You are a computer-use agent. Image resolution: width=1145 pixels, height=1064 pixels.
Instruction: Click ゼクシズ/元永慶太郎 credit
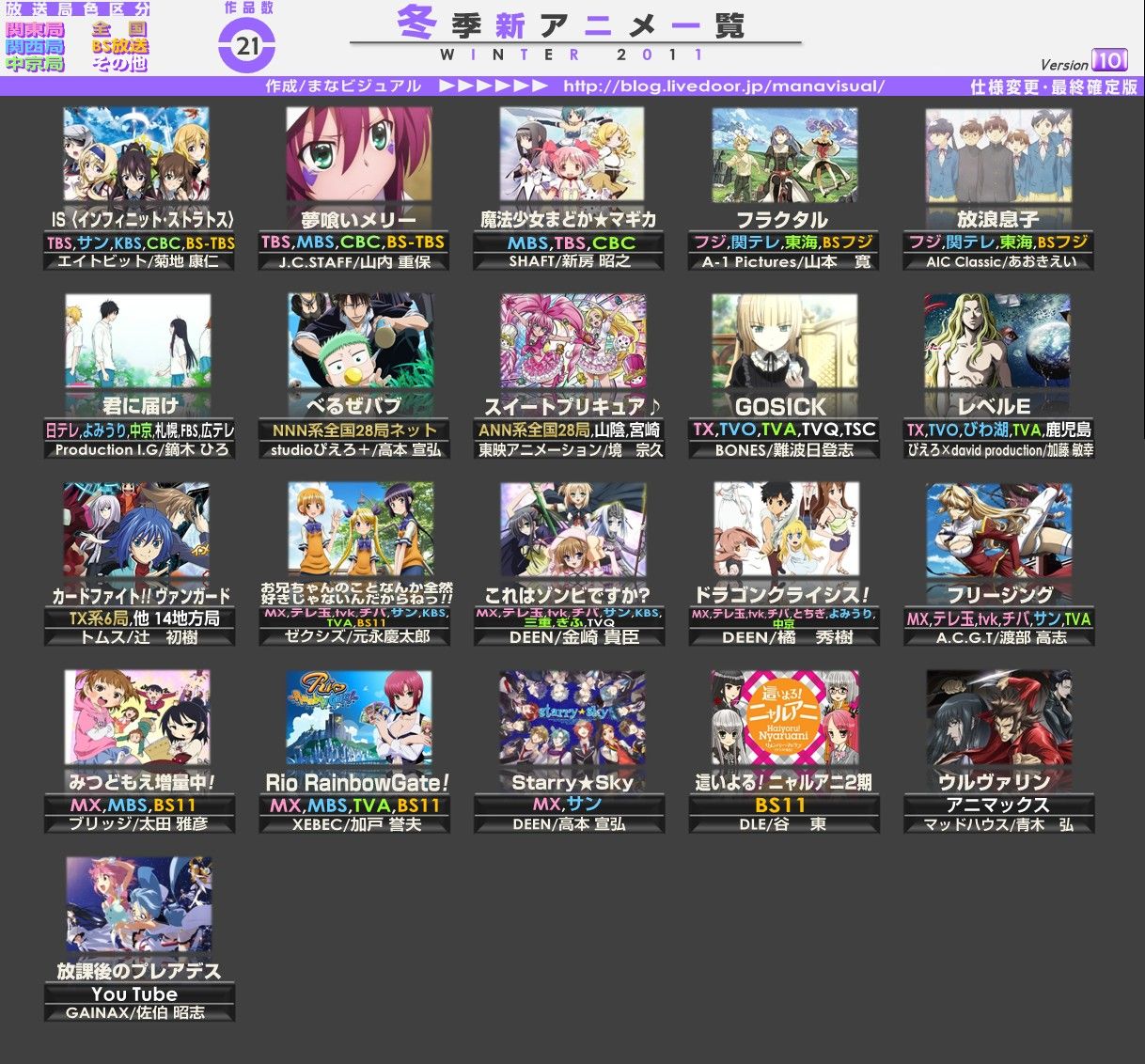click(356, 636)
